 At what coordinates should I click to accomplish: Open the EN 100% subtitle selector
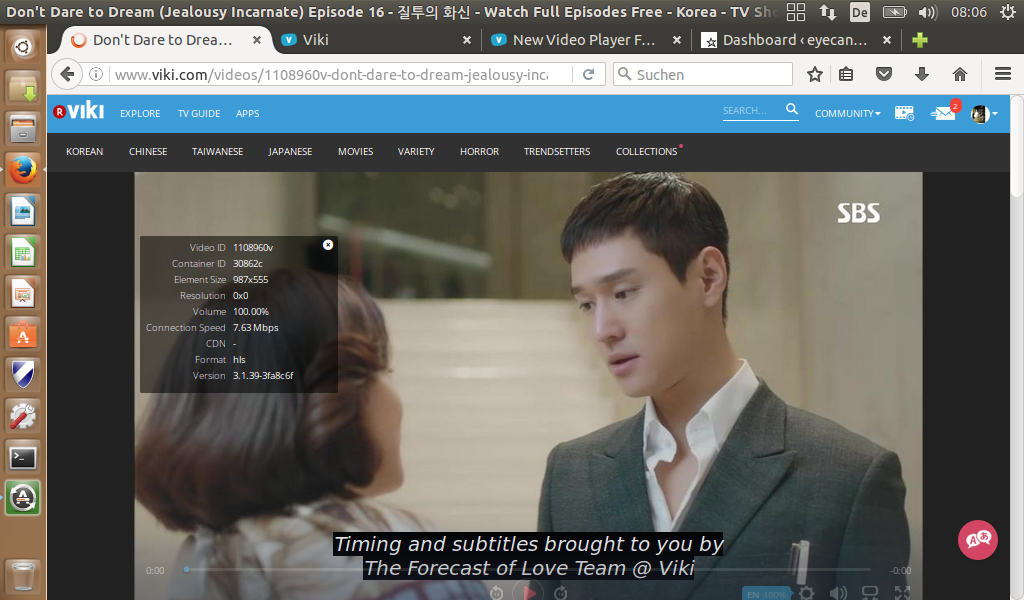pyautogui.click(x=766, y=594)
